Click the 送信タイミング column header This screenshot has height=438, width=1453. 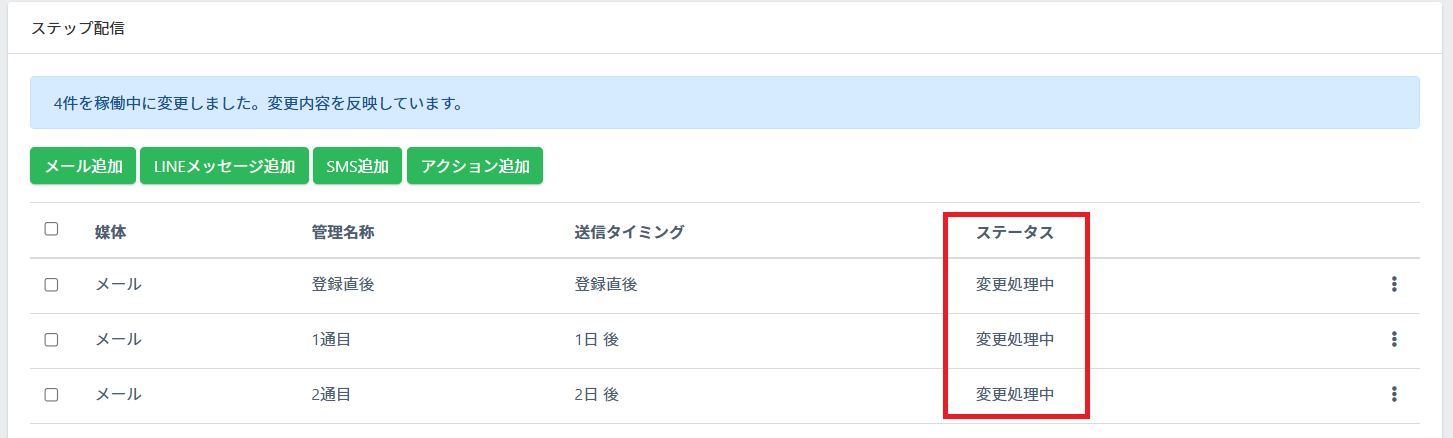629,232
